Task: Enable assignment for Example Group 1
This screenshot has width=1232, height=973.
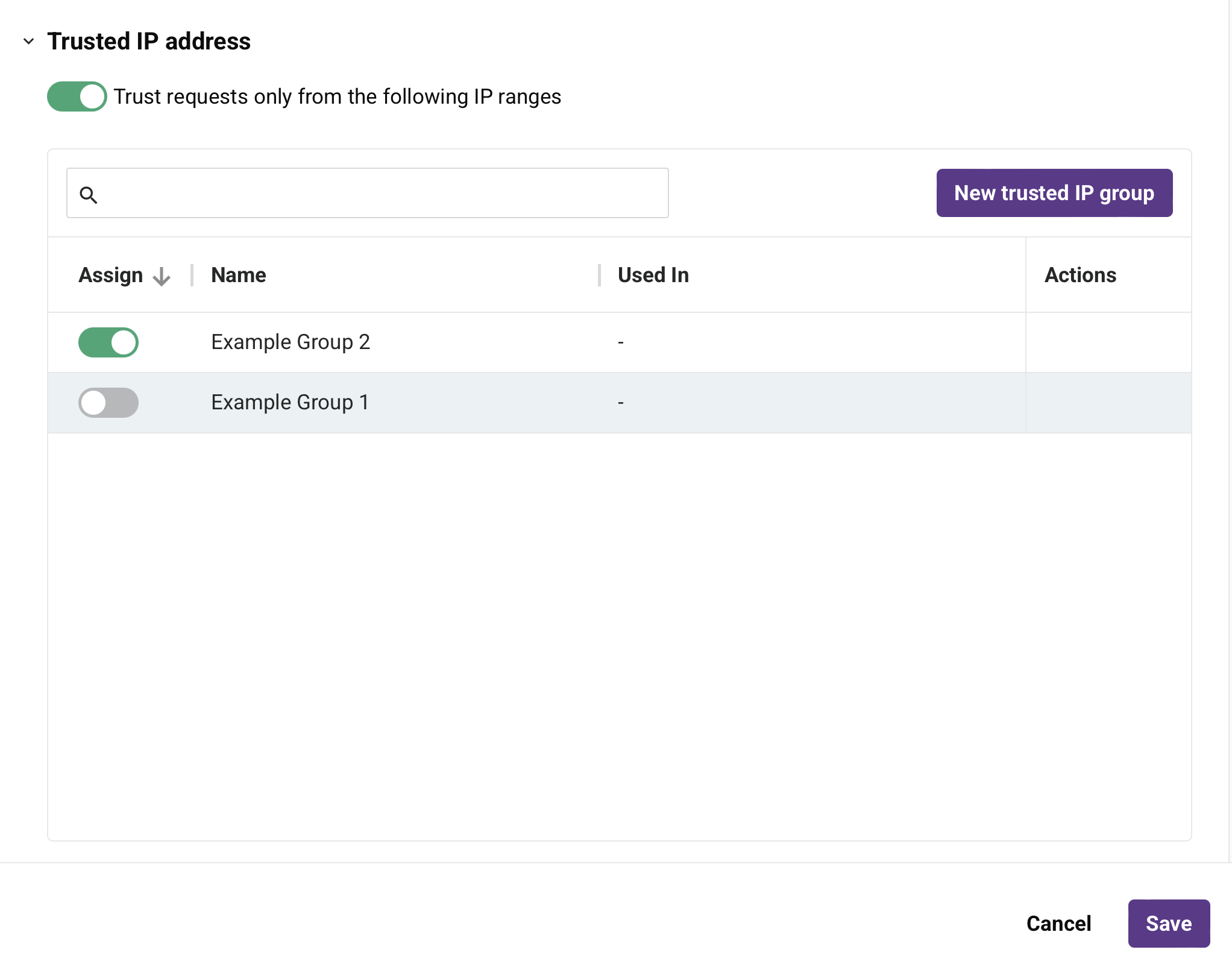Action: [108, 402]
